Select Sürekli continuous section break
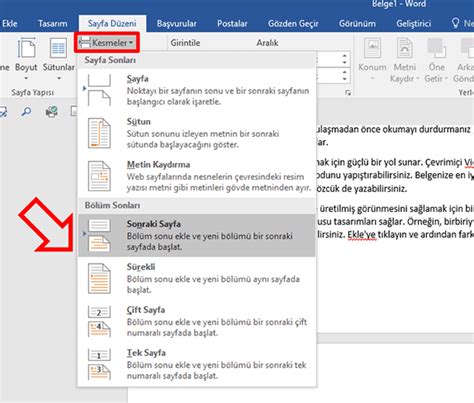Image resolution: width=474 pixels, height=403 pixels. coord(197,278)
